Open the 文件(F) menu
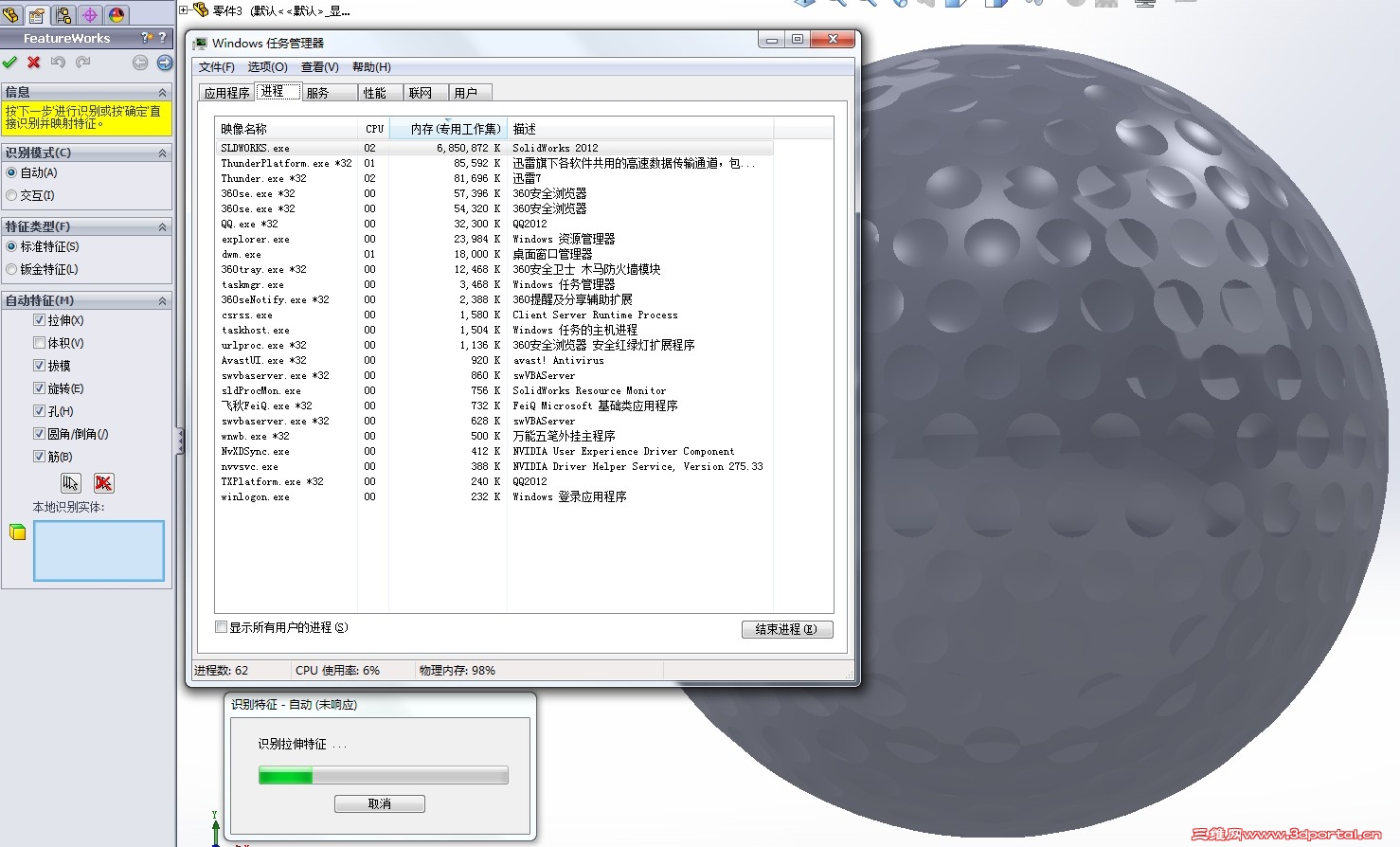 (217, 67)
